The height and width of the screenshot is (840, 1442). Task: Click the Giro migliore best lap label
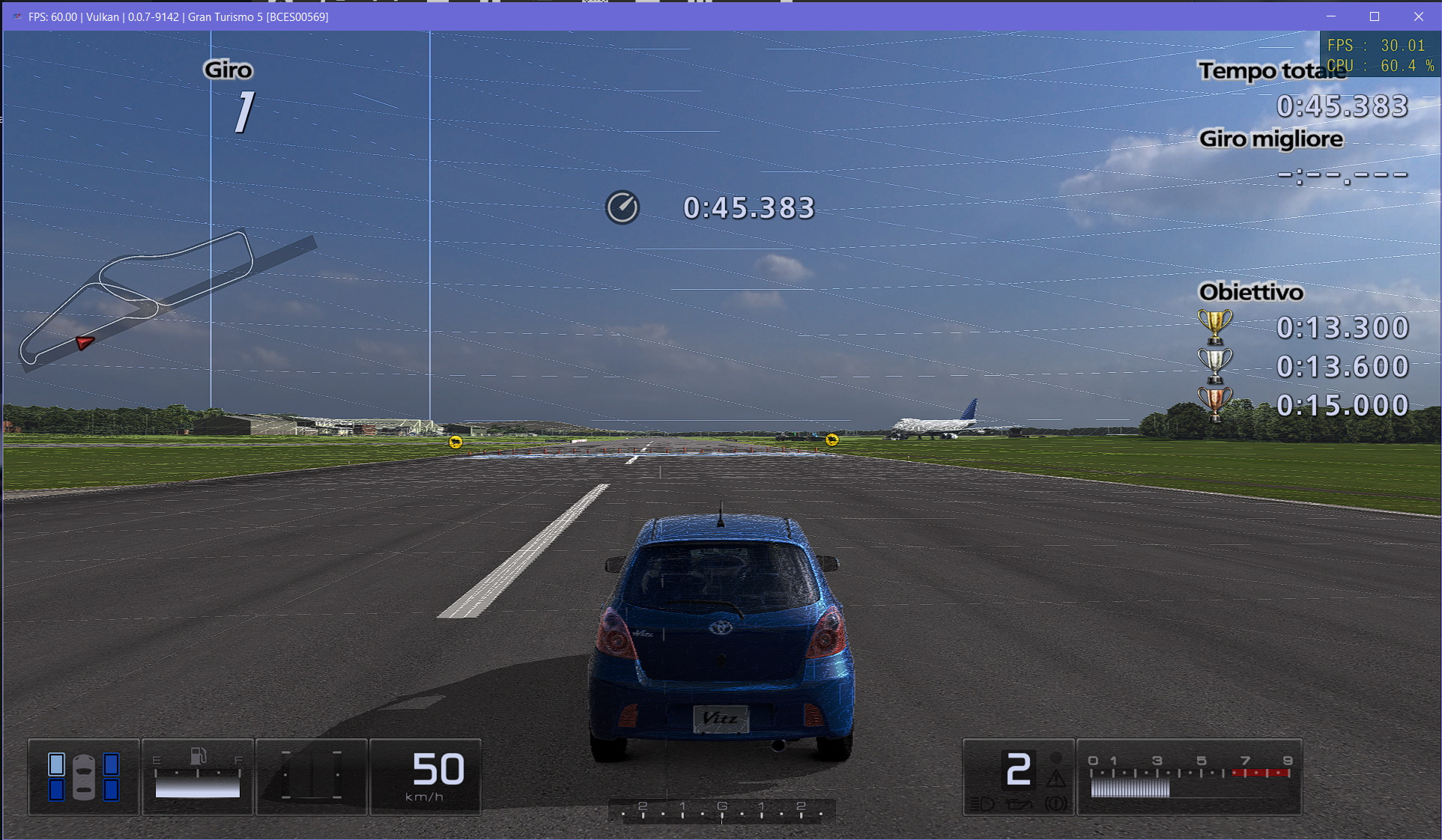1270,139
